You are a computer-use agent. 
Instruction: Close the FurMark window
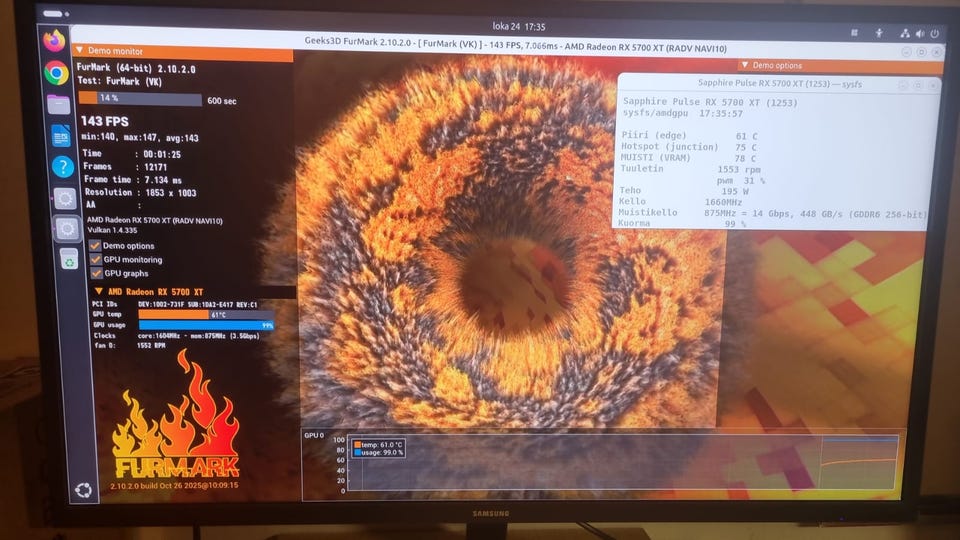937,53
